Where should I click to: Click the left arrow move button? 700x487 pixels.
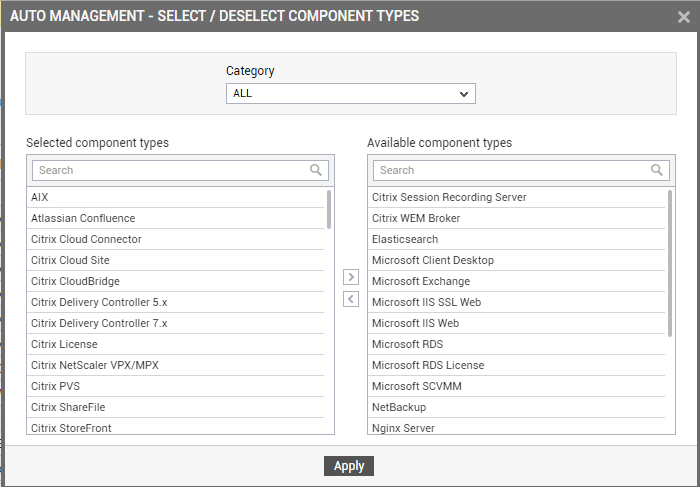(x=351, y=299)
